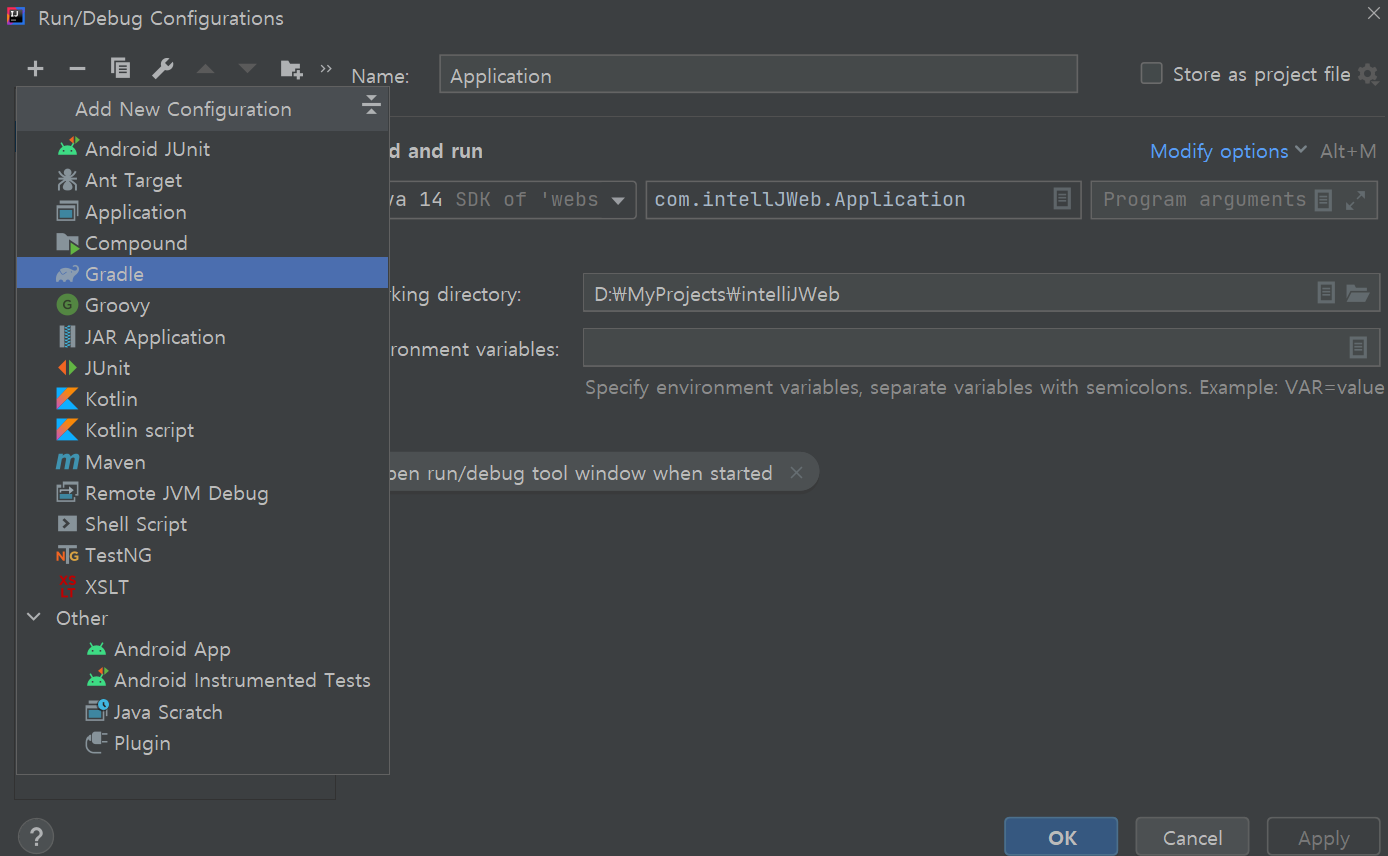The height and width of the screenshot is (856, 1388).
Task: Pick XSLT configuration type
Action: pos(202,587)
